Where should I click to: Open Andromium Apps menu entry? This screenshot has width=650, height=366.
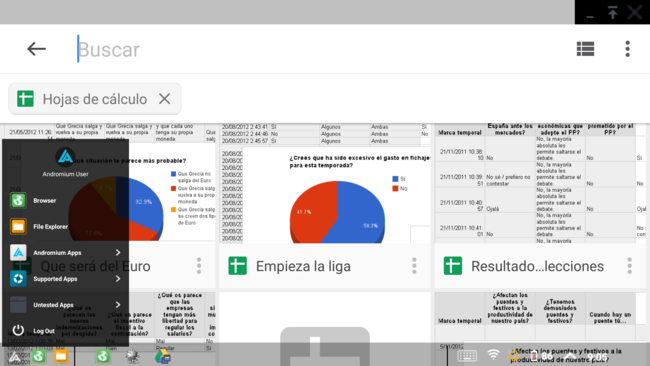point(65,252)
